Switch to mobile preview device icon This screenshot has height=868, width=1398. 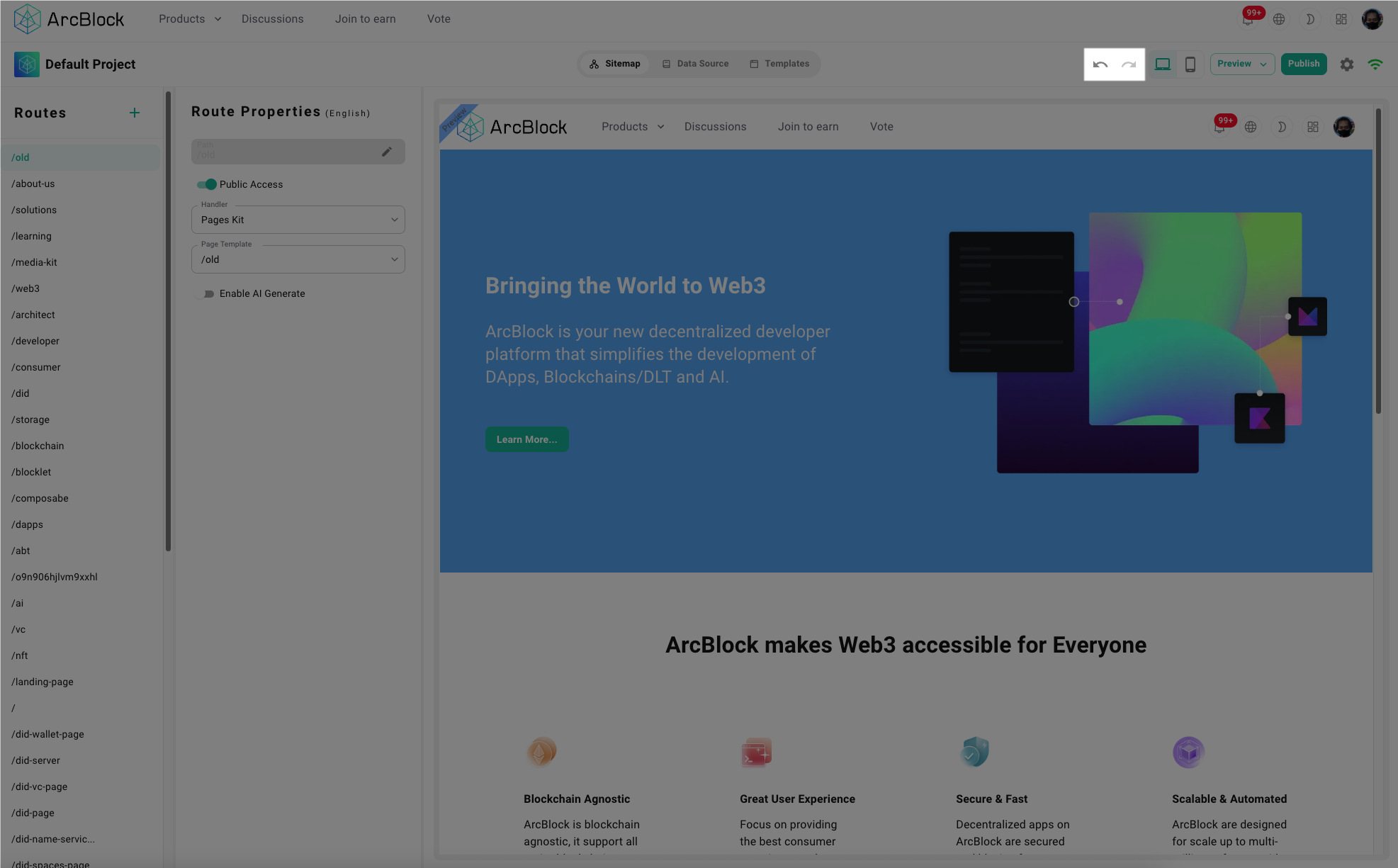coord(1190,64)
